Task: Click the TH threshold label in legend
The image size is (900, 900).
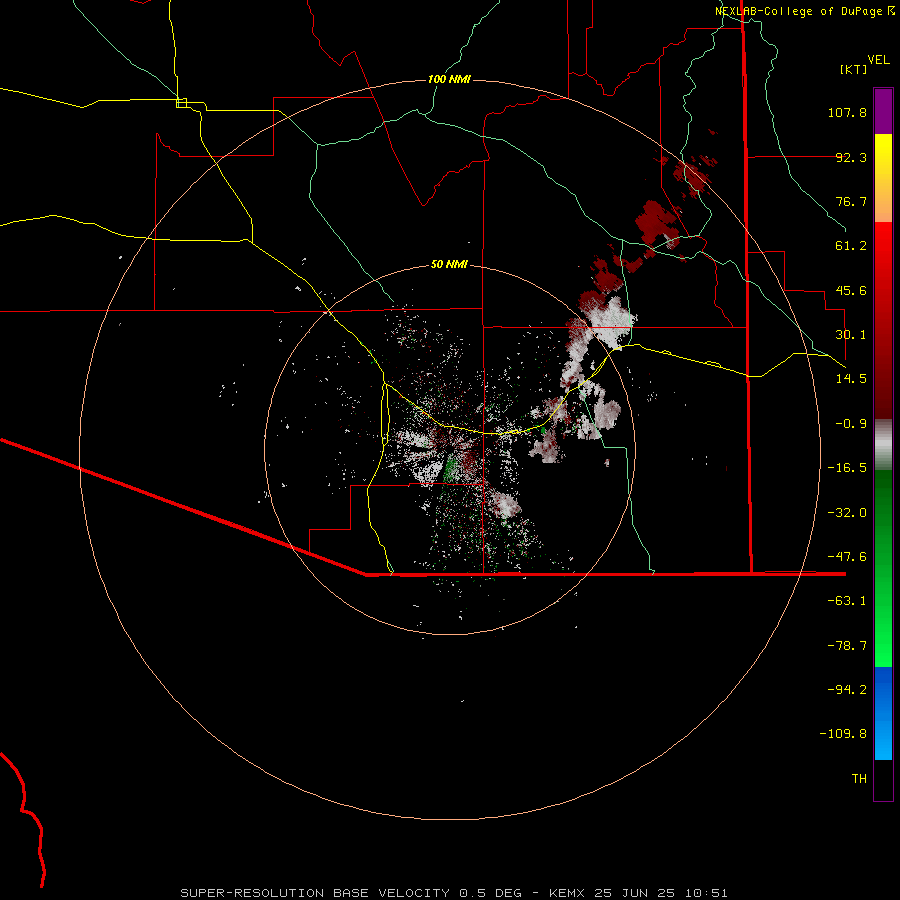Action: [859, 779]
